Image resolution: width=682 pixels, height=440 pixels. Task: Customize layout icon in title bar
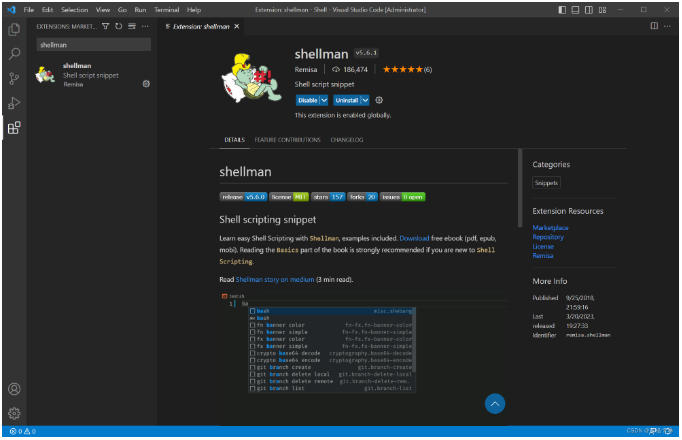pos(602,10)
